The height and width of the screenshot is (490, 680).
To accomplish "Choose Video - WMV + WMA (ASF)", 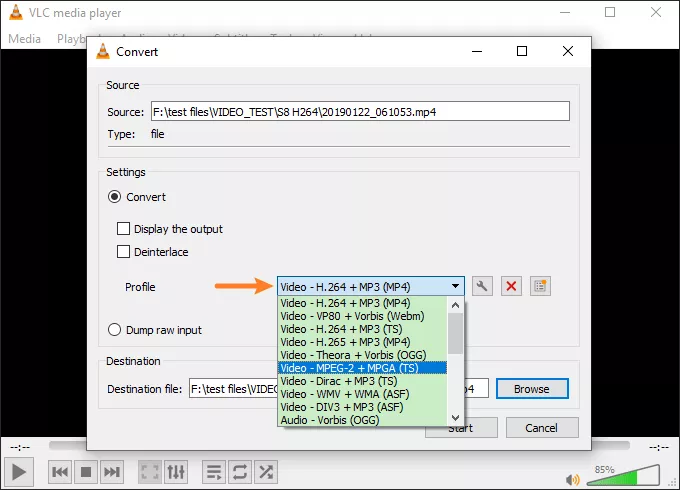I will pyautogui.click(x=362, y=394).
